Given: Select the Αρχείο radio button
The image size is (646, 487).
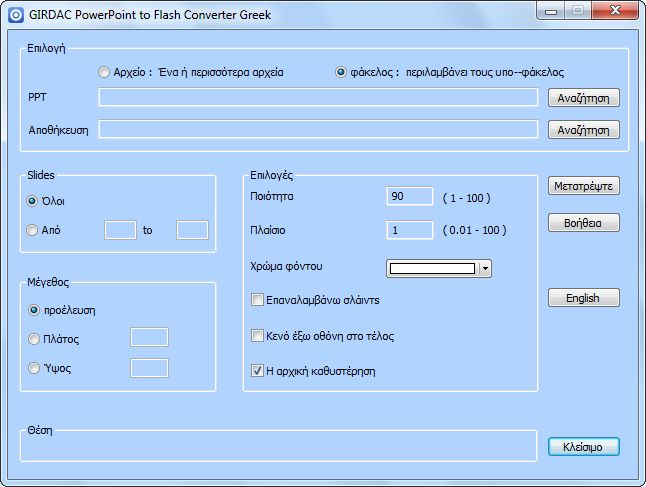Looking at the screenshot, I should click(104, 72).
